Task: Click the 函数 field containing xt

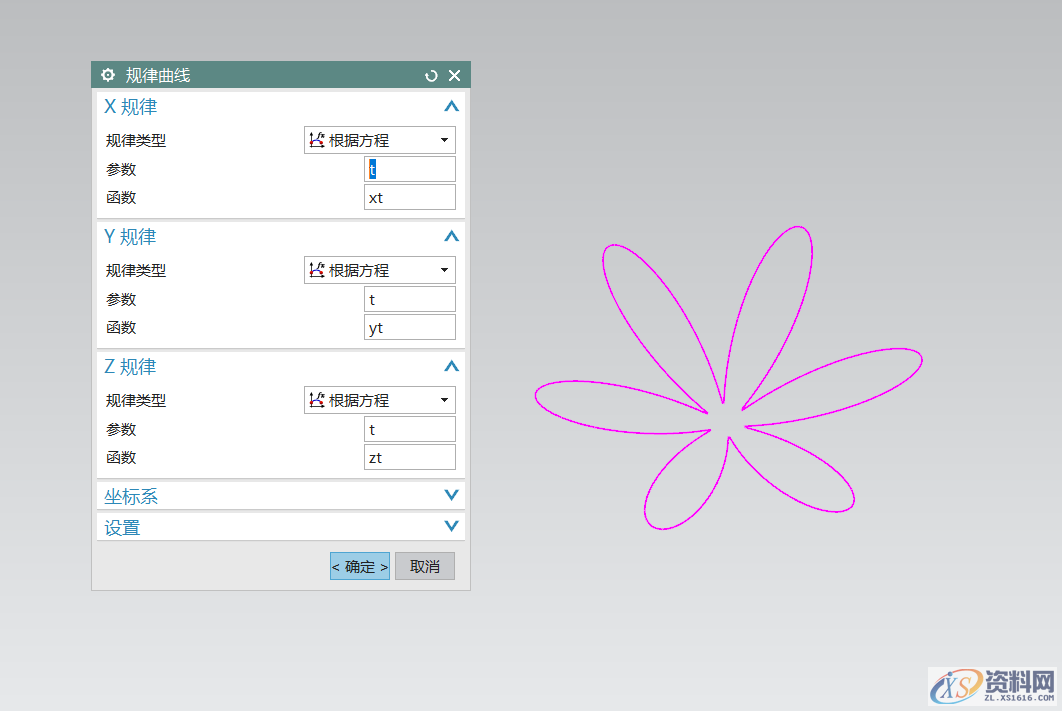Action: [410, 197]
